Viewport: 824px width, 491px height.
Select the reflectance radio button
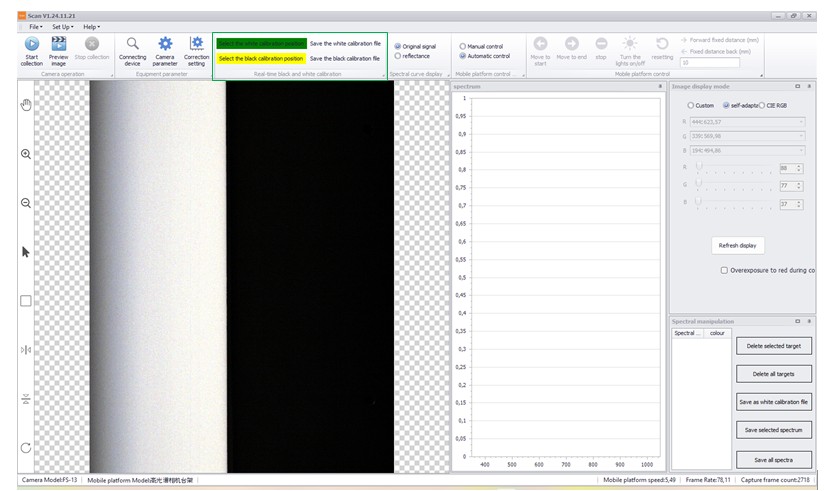pos(398,56)
